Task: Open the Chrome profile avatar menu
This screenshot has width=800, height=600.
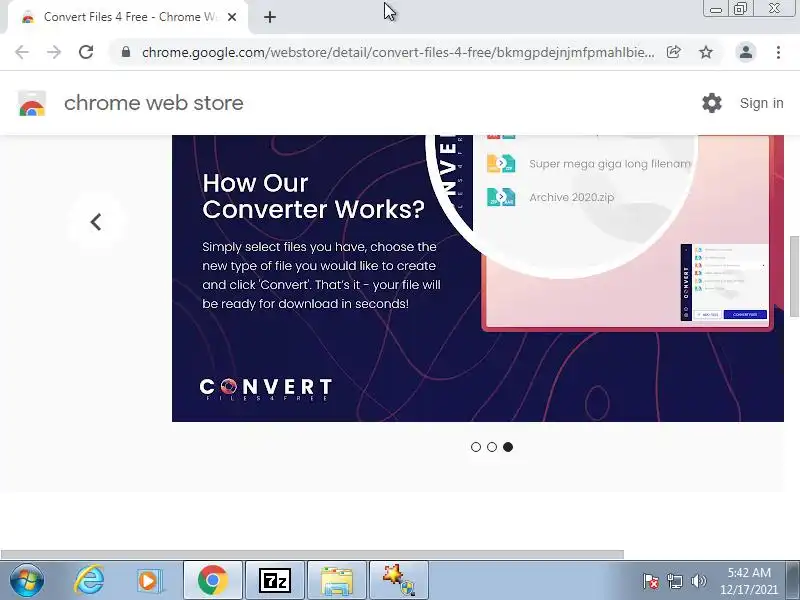Action: (x=745, y=52)
